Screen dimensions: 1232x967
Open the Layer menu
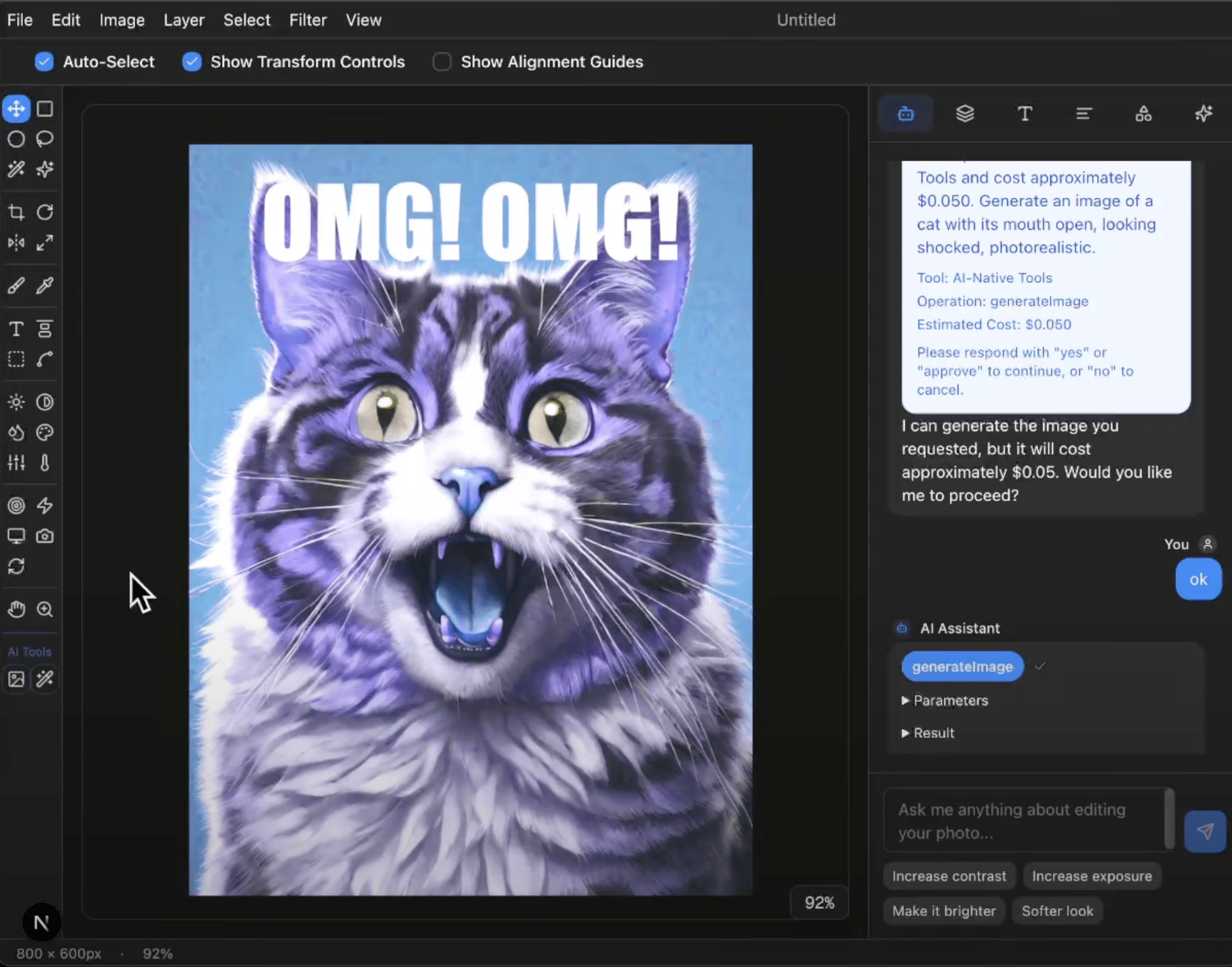(184, 20)
